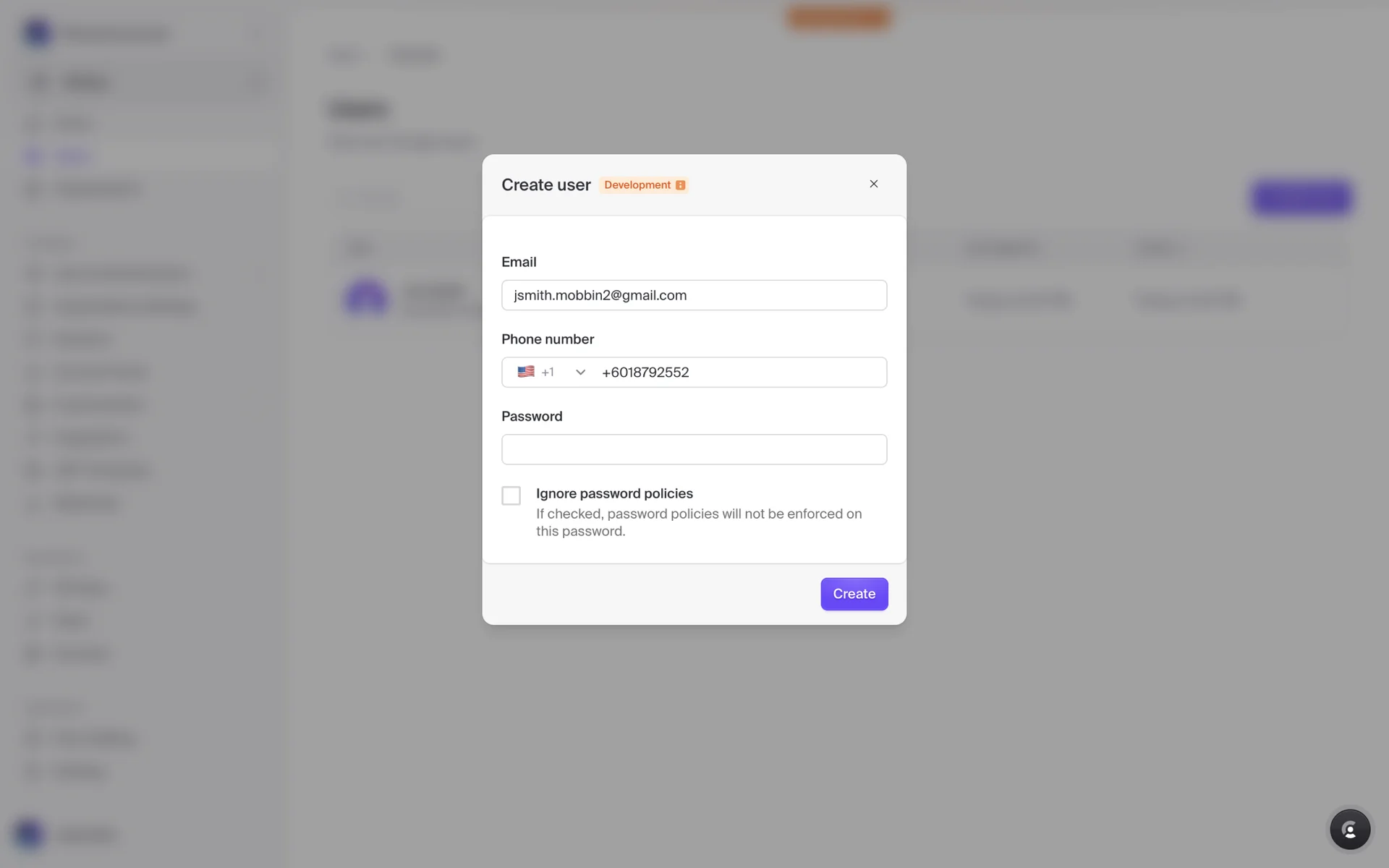Viewport: 1389px width, 868px height.
Task: Focus the Email input field
Action: pyautogui.click(x=693, y=295)
